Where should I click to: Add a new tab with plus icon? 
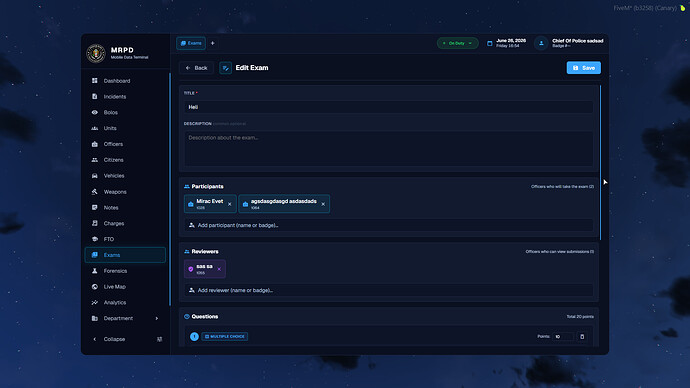(x=213, y=43)
